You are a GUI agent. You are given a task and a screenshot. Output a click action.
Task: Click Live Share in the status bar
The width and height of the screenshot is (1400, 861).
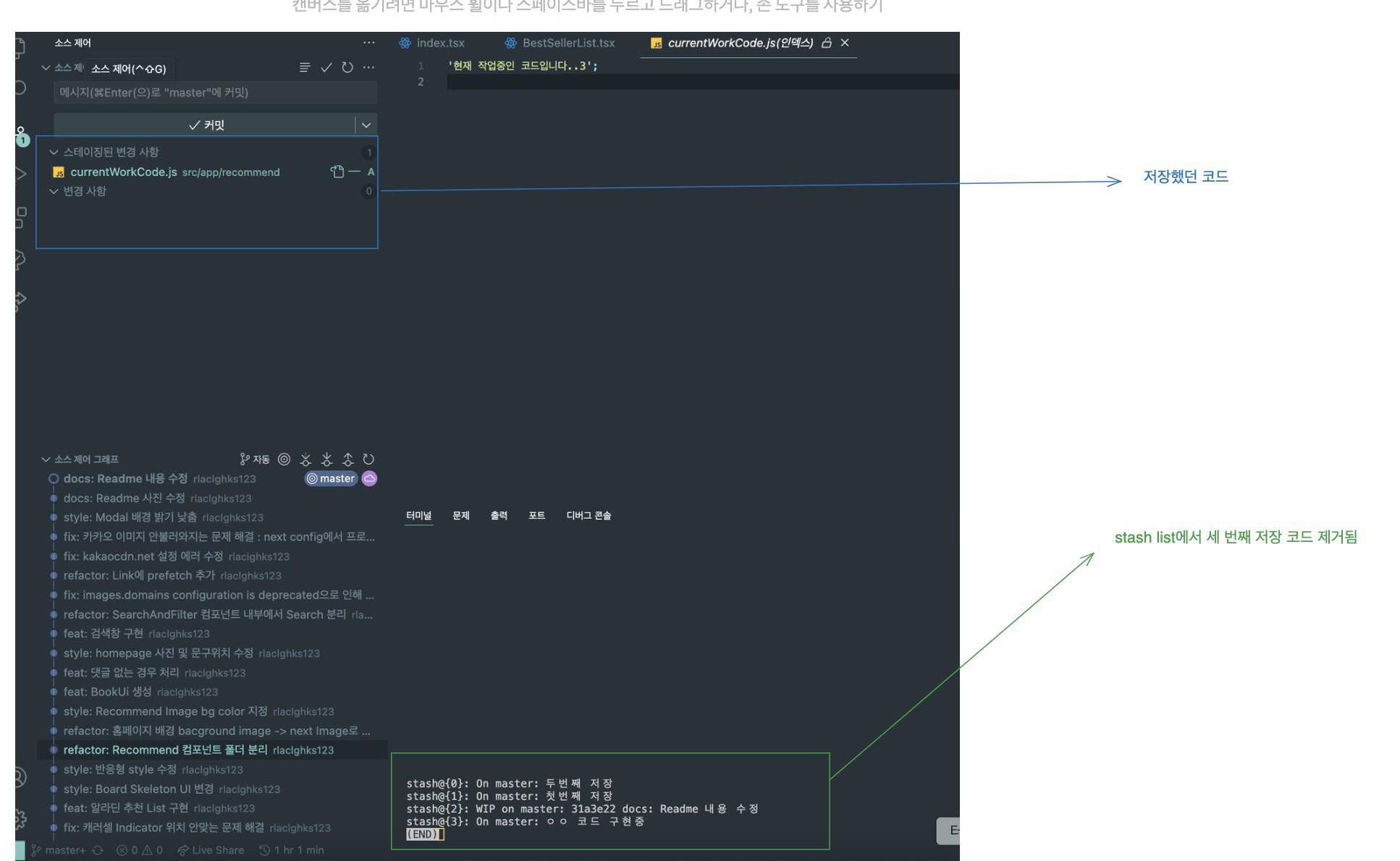(x=211, y=850)
